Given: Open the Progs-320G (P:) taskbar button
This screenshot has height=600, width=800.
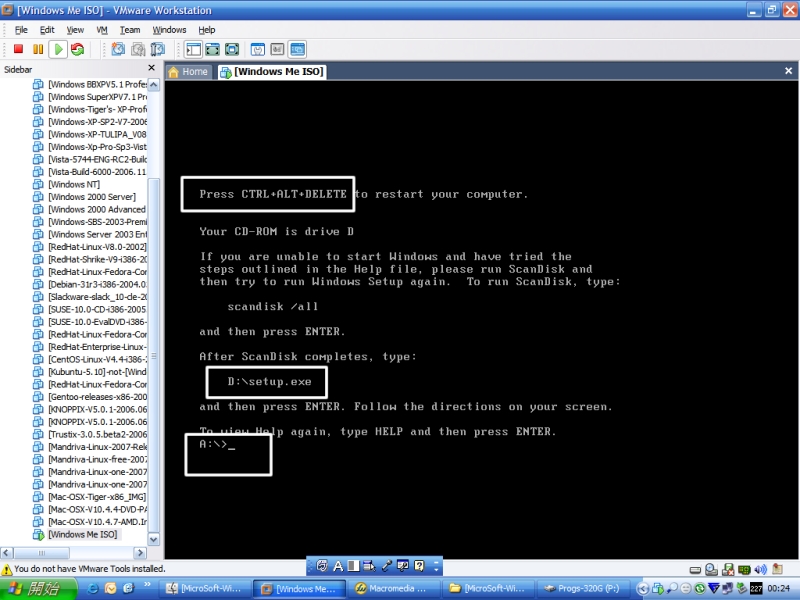Looking at the screenshot, I should click(x=582, y=589).
